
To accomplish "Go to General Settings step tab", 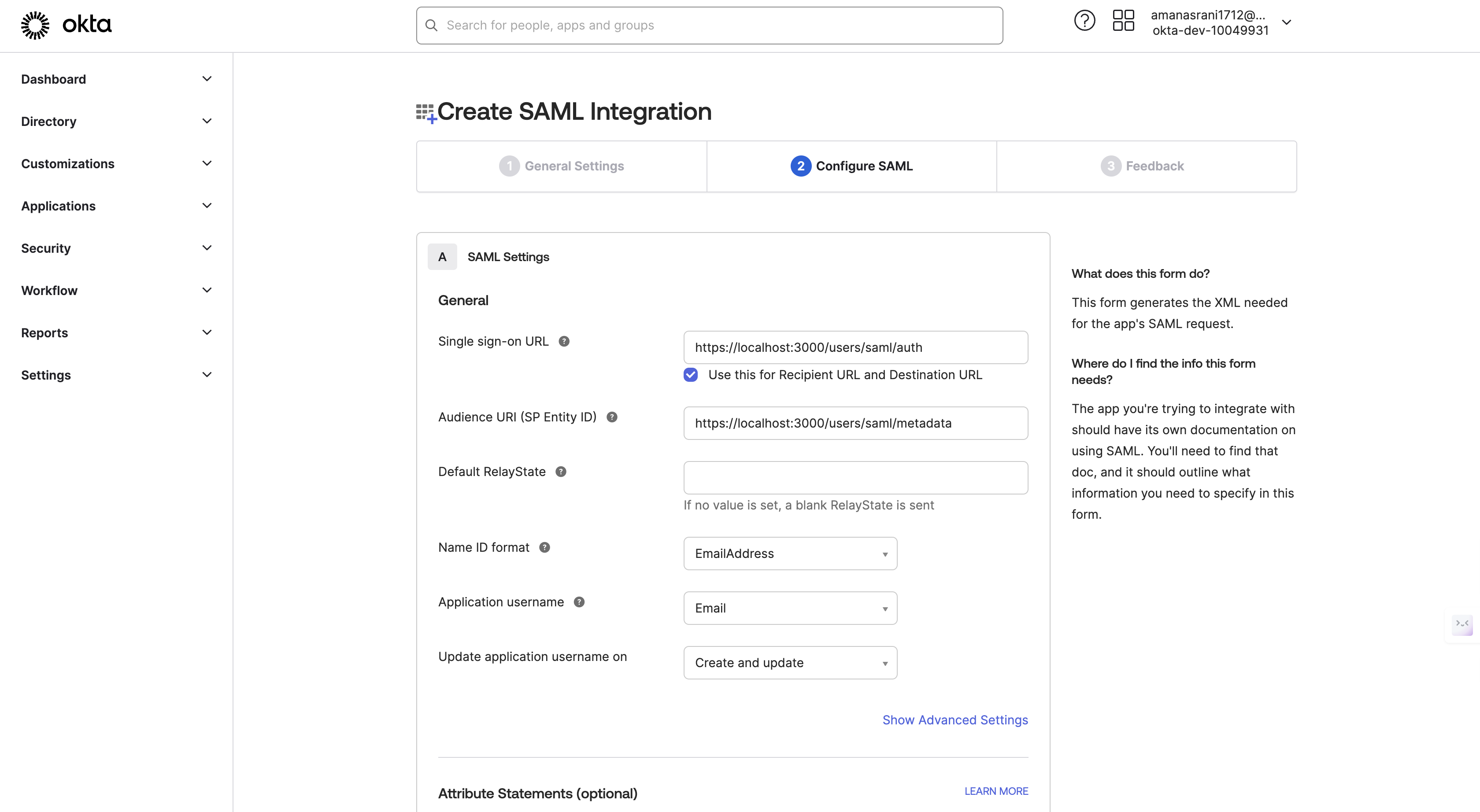I will (x=562, y=166).
